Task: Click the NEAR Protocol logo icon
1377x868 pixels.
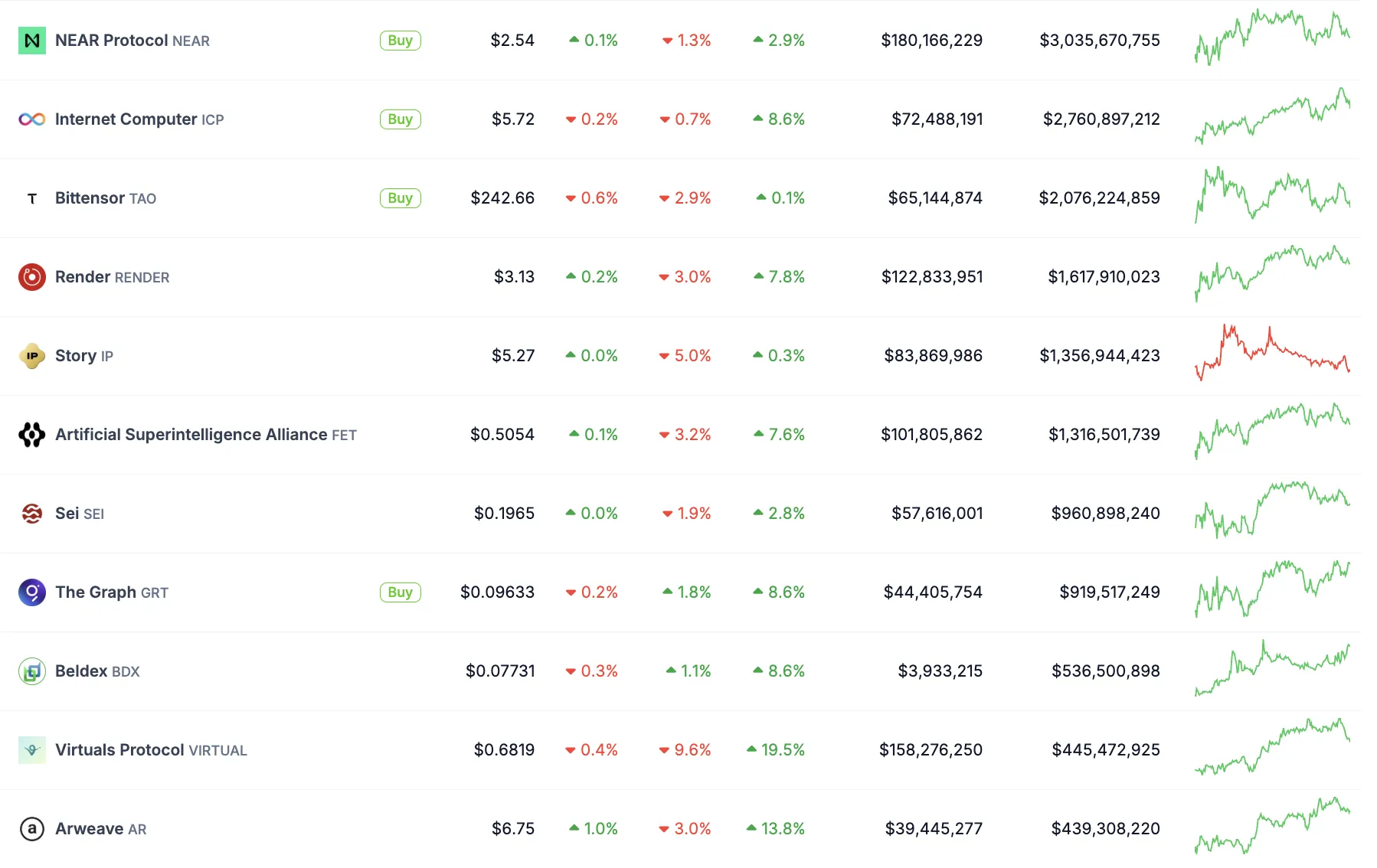Action: (x=31, y=41)
